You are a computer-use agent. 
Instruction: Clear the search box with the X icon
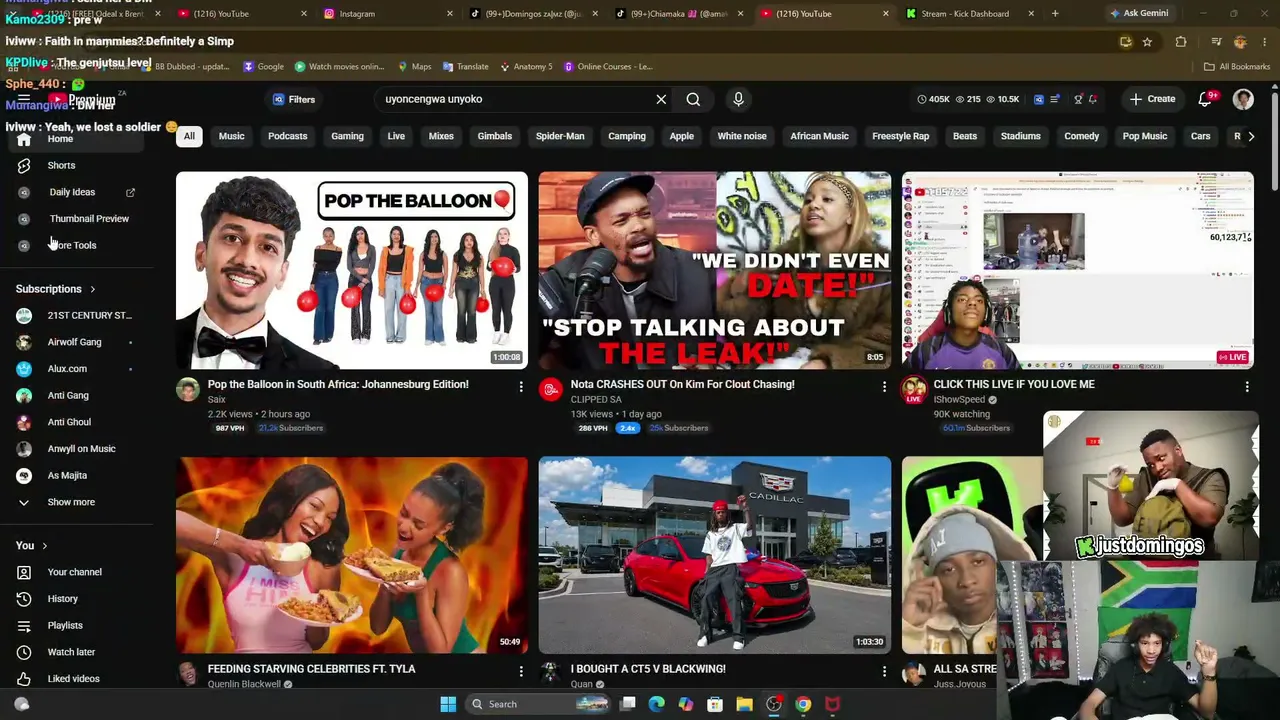(x=661, y=99)
